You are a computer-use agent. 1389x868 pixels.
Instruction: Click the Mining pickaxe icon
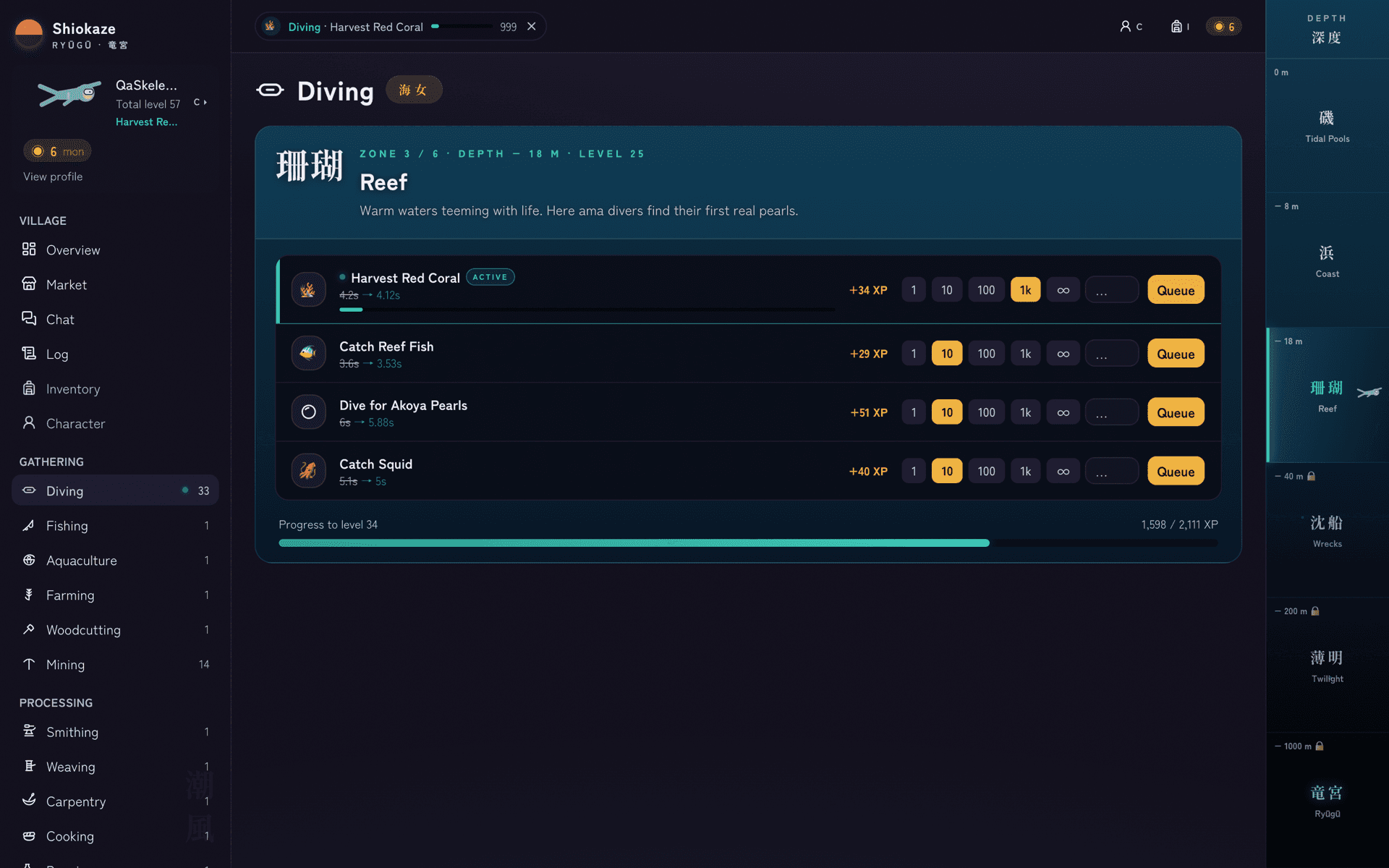[29, 664]
